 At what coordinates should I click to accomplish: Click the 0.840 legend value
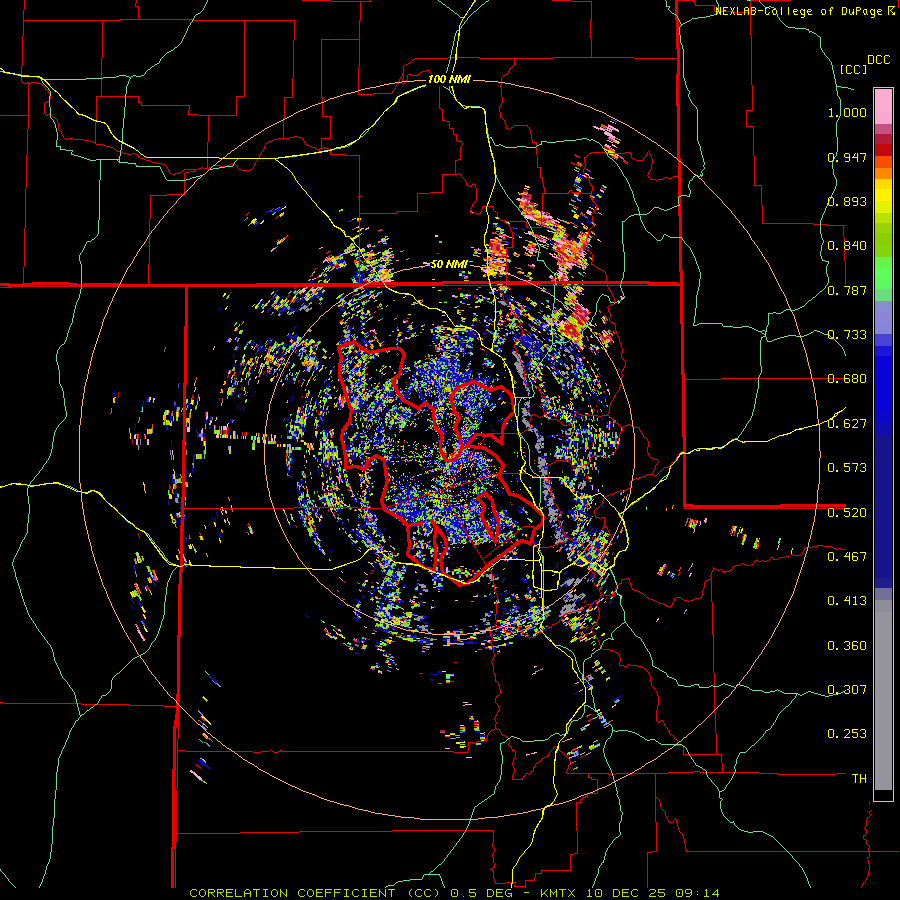pyautogui.click(x=847, y=246)
